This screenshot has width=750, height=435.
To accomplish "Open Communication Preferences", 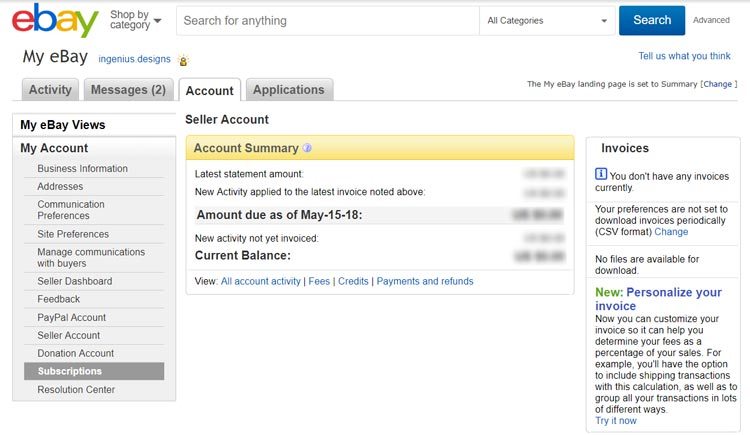I will pos(71,210).
